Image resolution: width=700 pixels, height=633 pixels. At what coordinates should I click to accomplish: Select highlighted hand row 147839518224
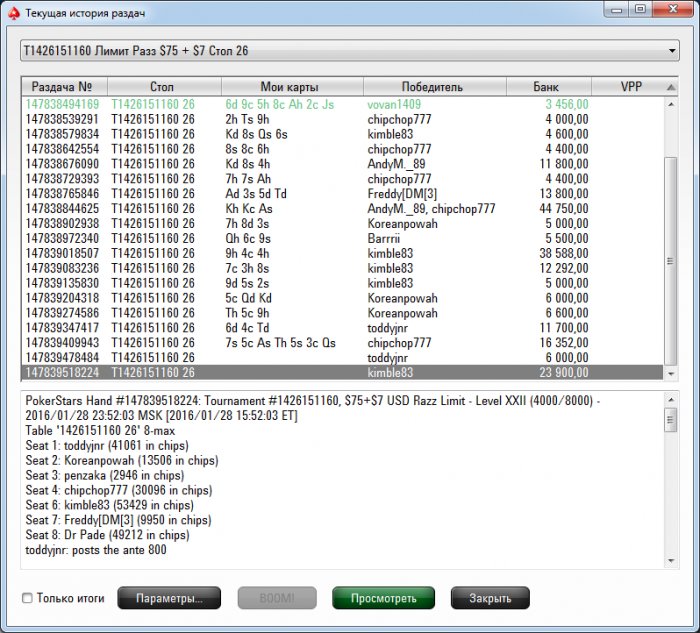tap(342, 373)
